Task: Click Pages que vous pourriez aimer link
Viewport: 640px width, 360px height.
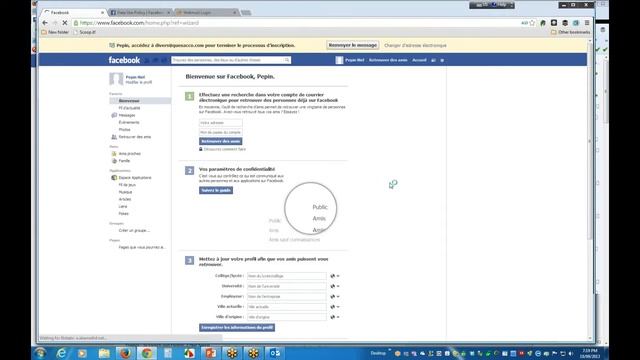Action: (x=141, y=247)
